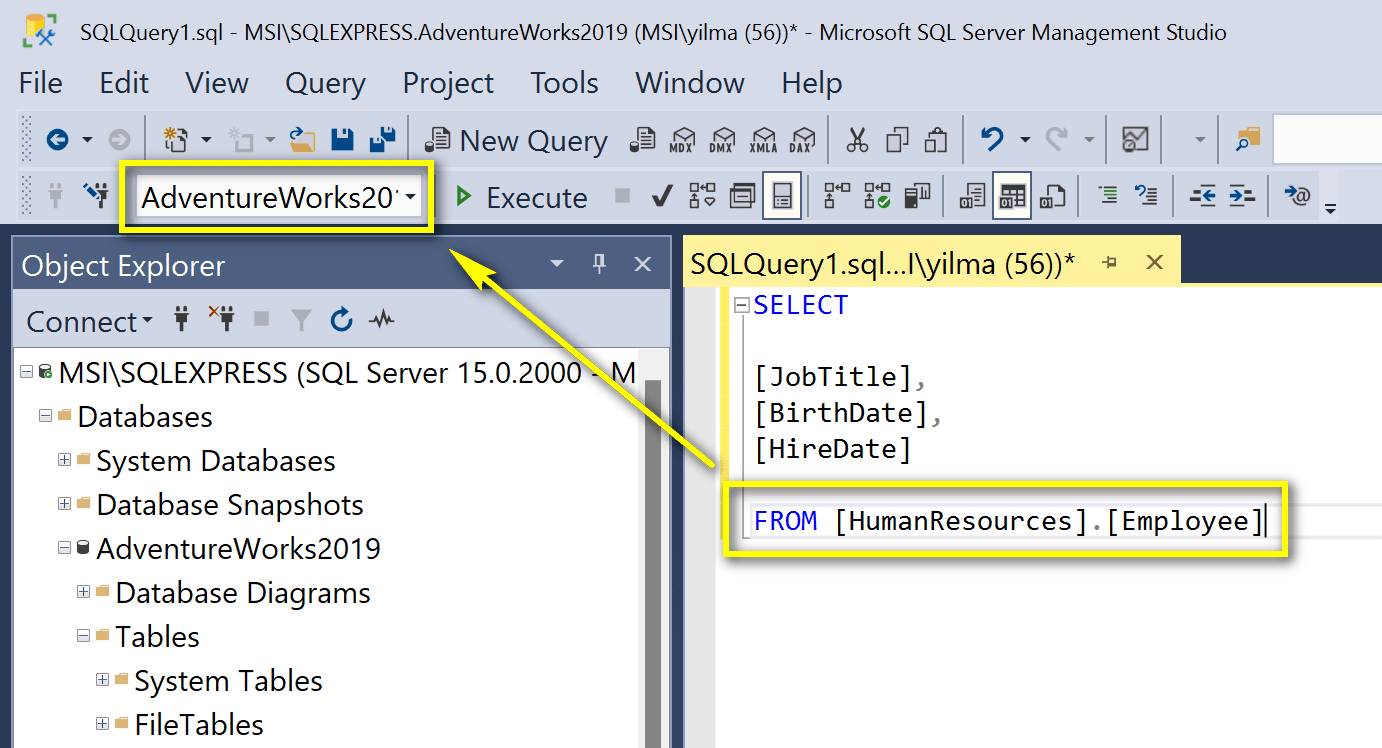Expand the System Databases node
1382x748 pixels.
click(x=64, y=460)
